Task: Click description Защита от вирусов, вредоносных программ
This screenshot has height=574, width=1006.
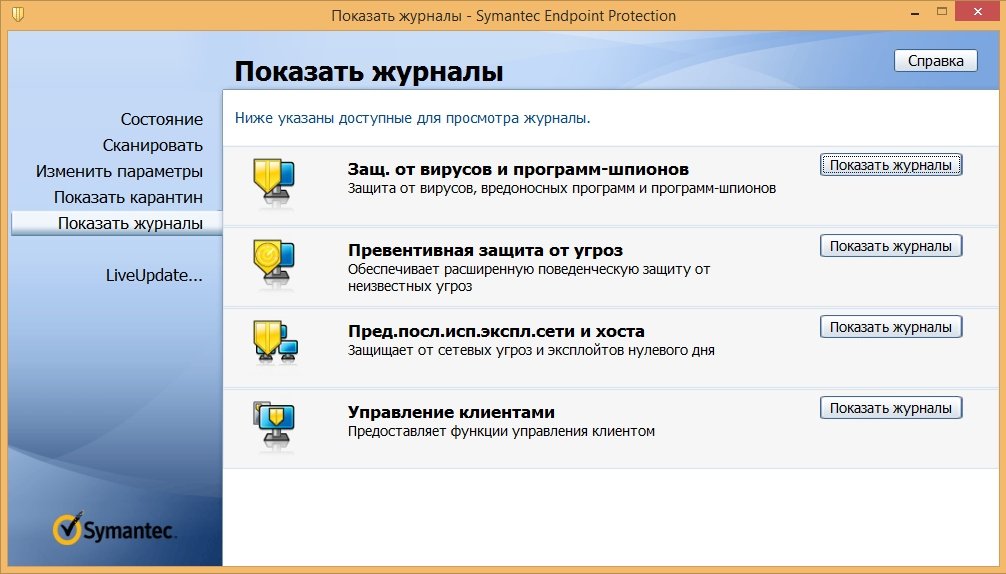Action: click(562, 189)
